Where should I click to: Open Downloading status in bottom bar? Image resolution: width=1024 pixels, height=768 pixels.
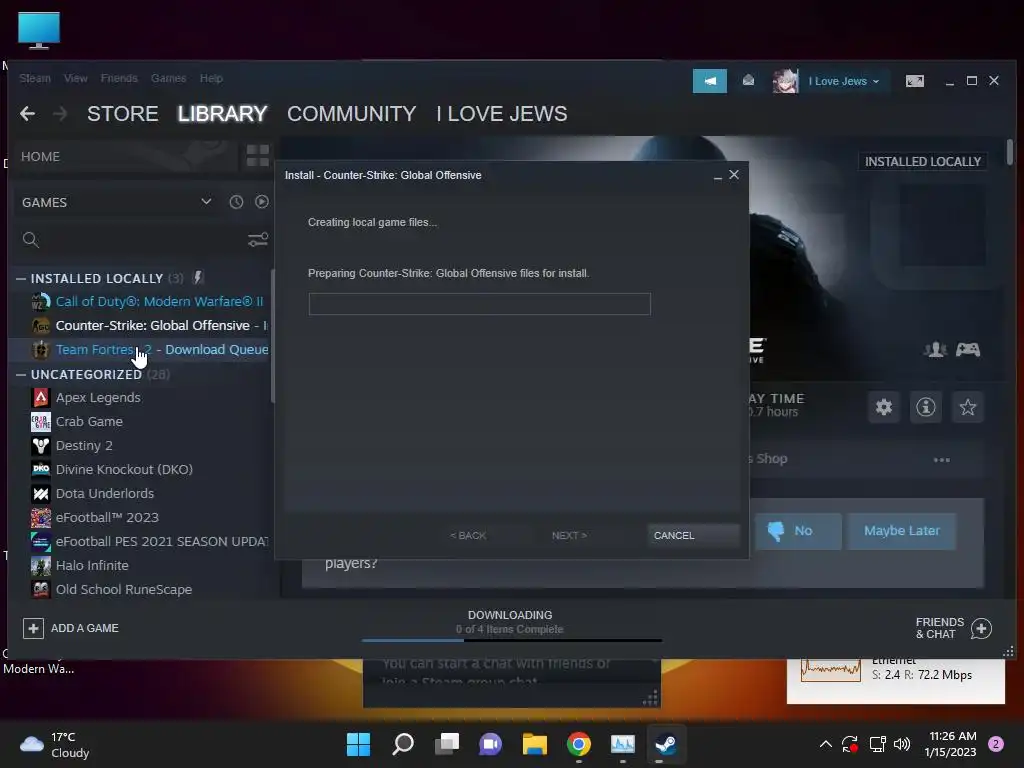pos(510,622)
